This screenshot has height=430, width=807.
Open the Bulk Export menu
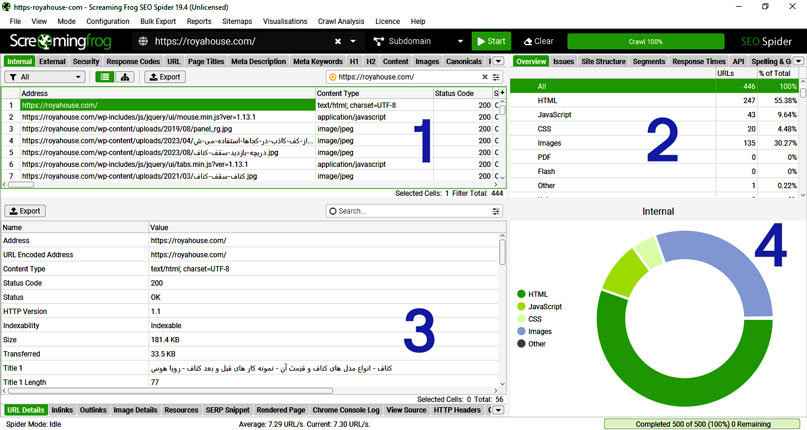(158, 21)
